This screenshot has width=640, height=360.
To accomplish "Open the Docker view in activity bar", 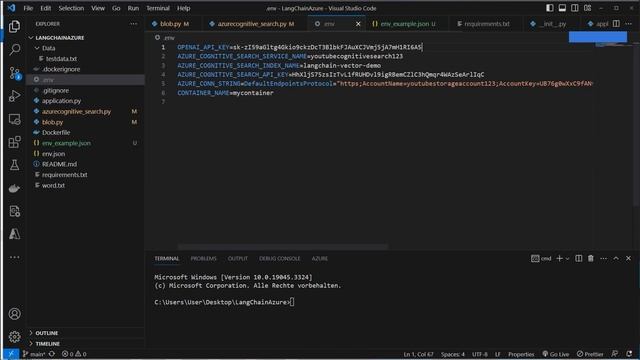I will click(x=14, y=188).
